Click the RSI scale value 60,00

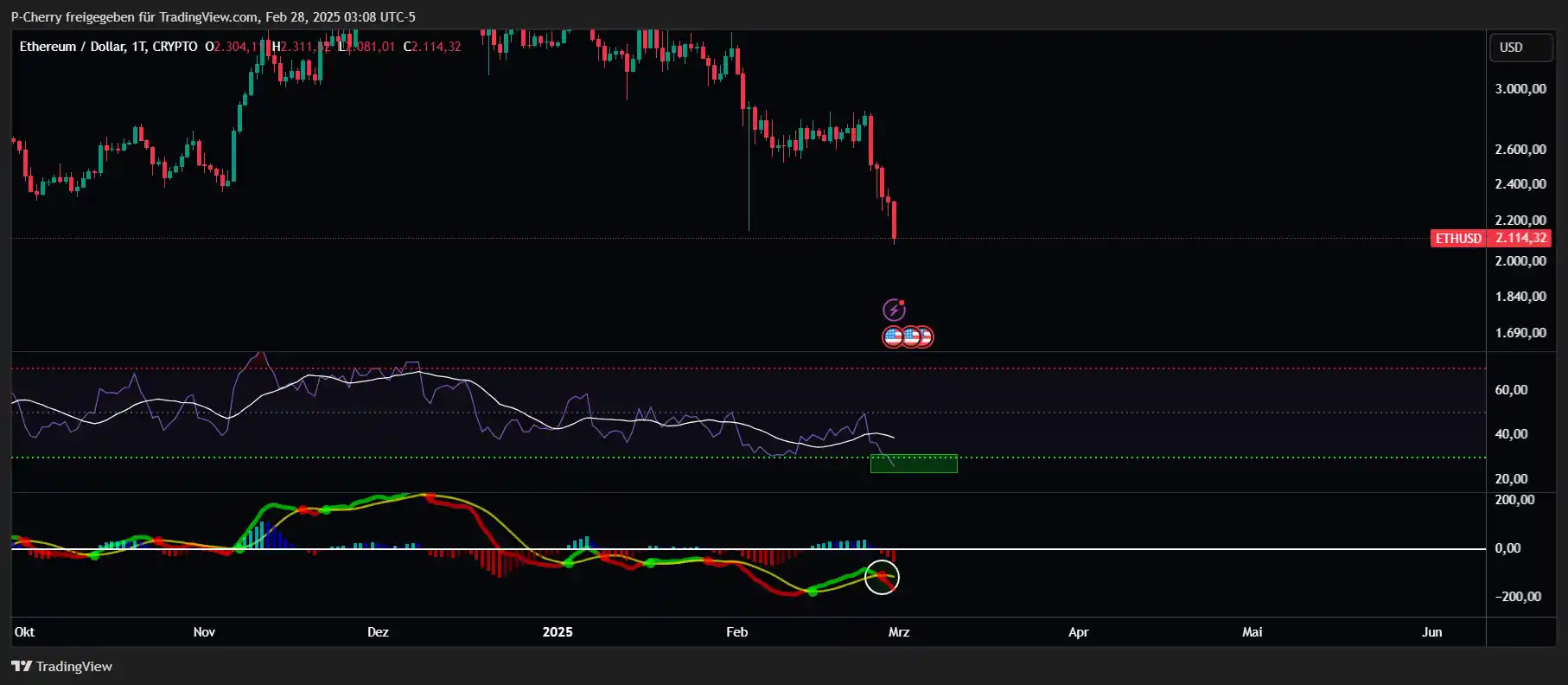pos(1511,390)
